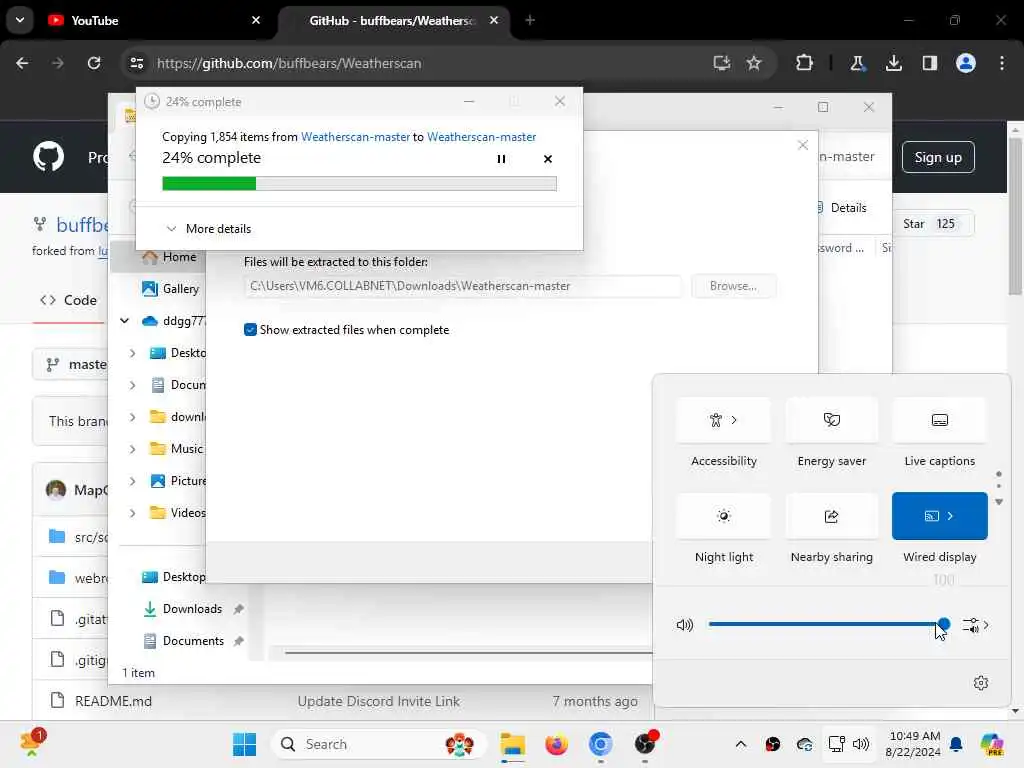Open Chrome three-dot menu
Viewport: 1024px width, 768px height.
coord(1002,63)
